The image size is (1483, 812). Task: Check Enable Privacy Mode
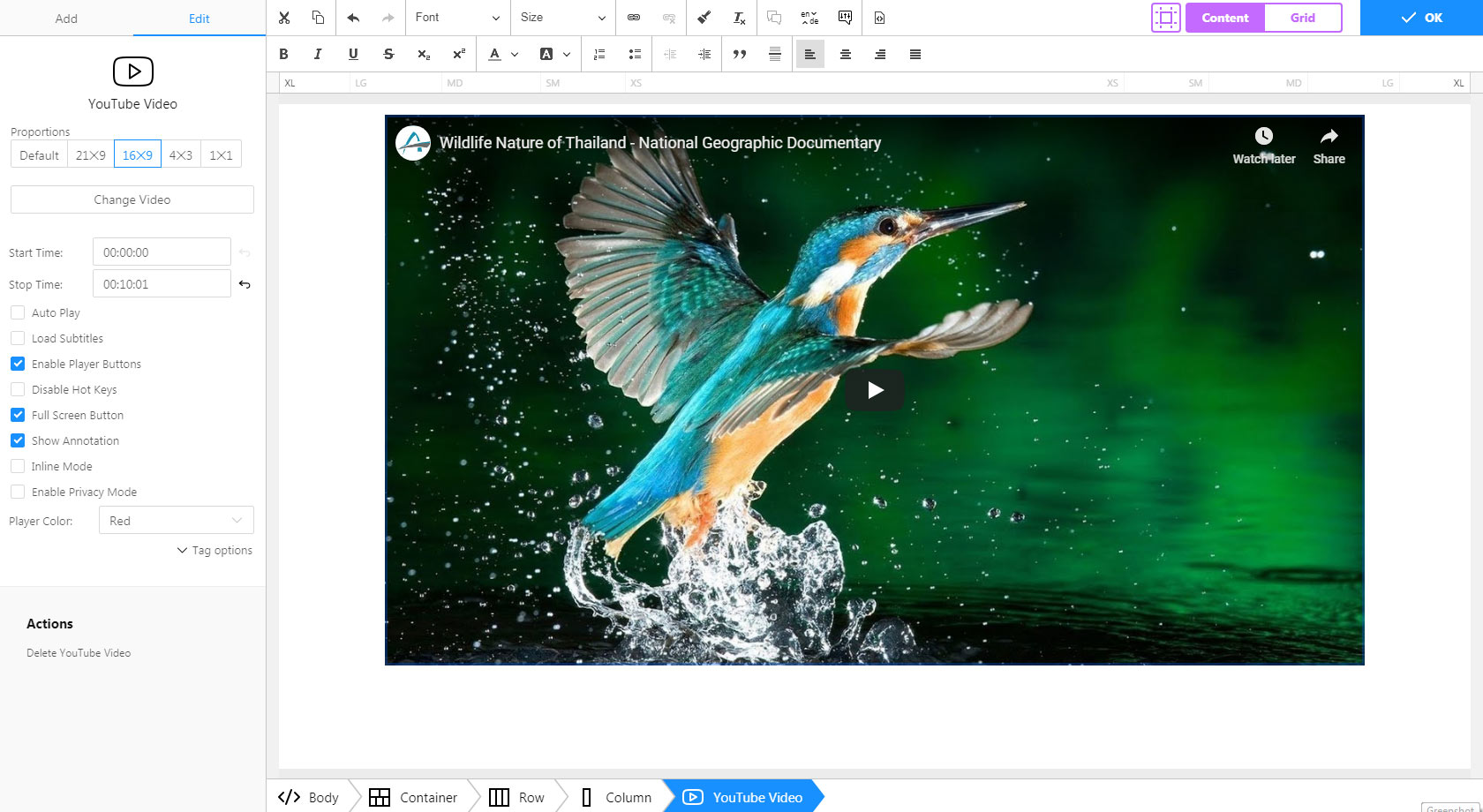[18, 492]
